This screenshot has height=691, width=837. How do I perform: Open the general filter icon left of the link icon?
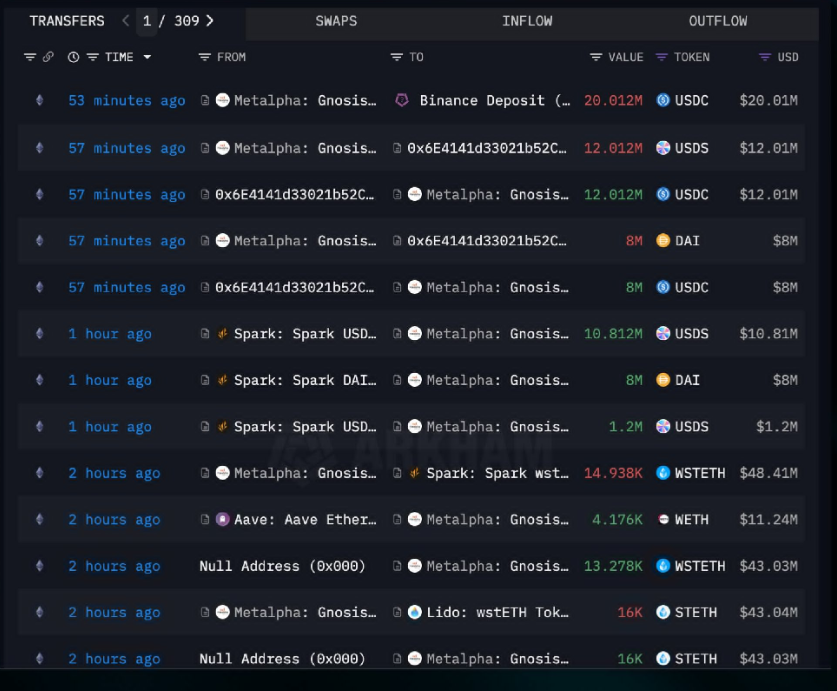[x=30, y=57]
